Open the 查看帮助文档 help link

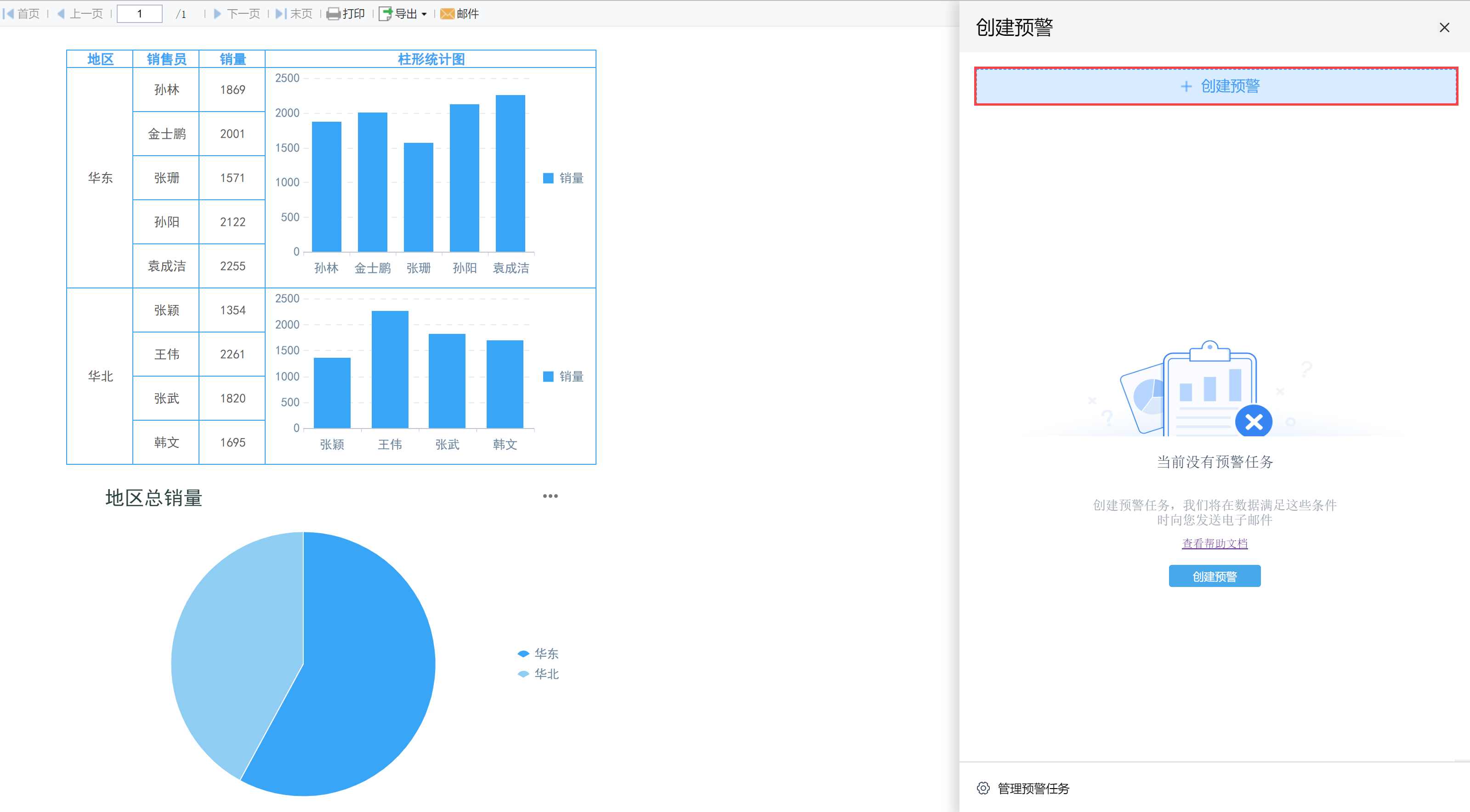[x=1215, y=543]
